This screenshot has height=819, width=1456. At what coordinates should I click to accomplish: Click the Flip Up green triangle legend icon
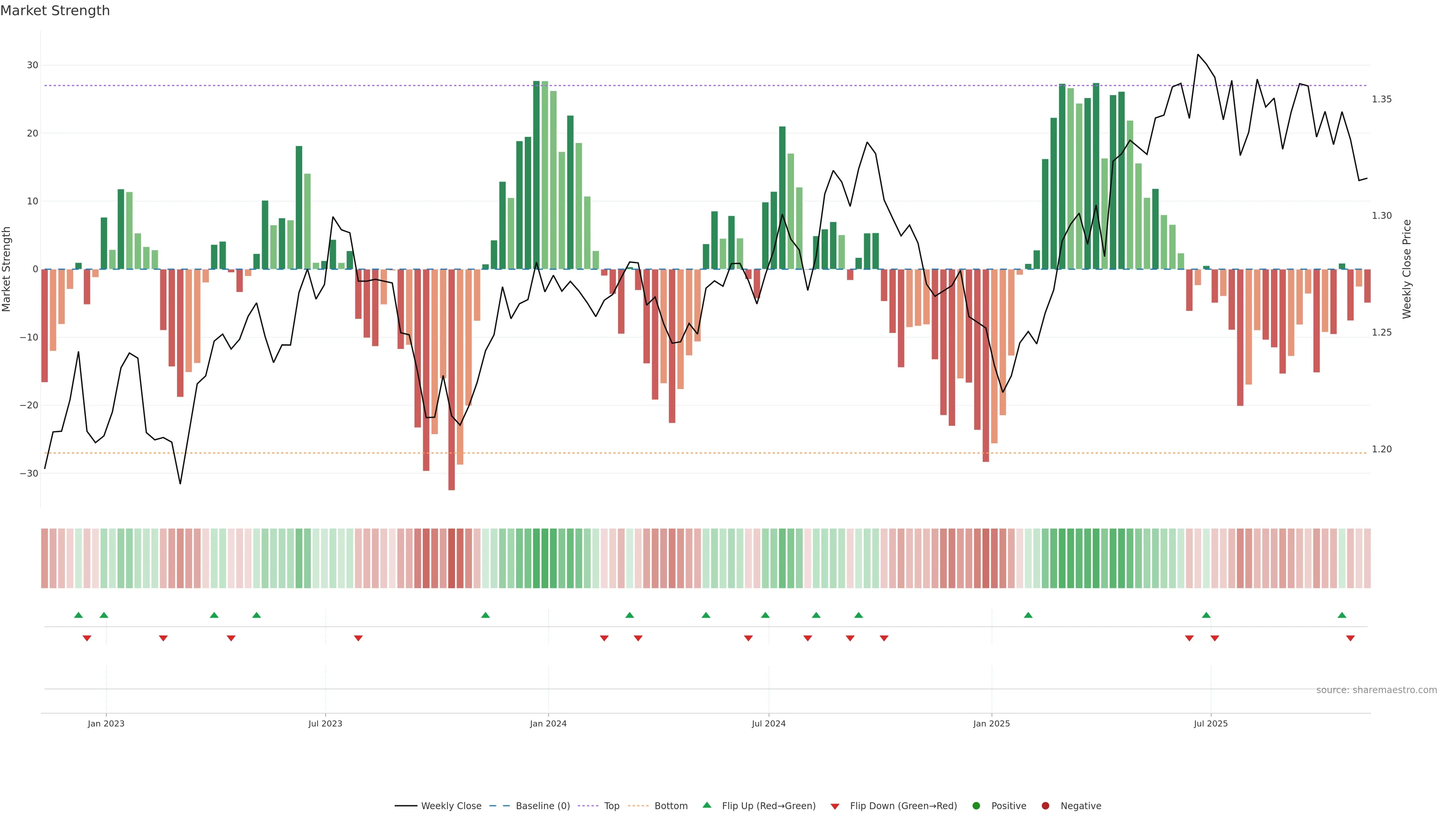(x=706, y=805)
